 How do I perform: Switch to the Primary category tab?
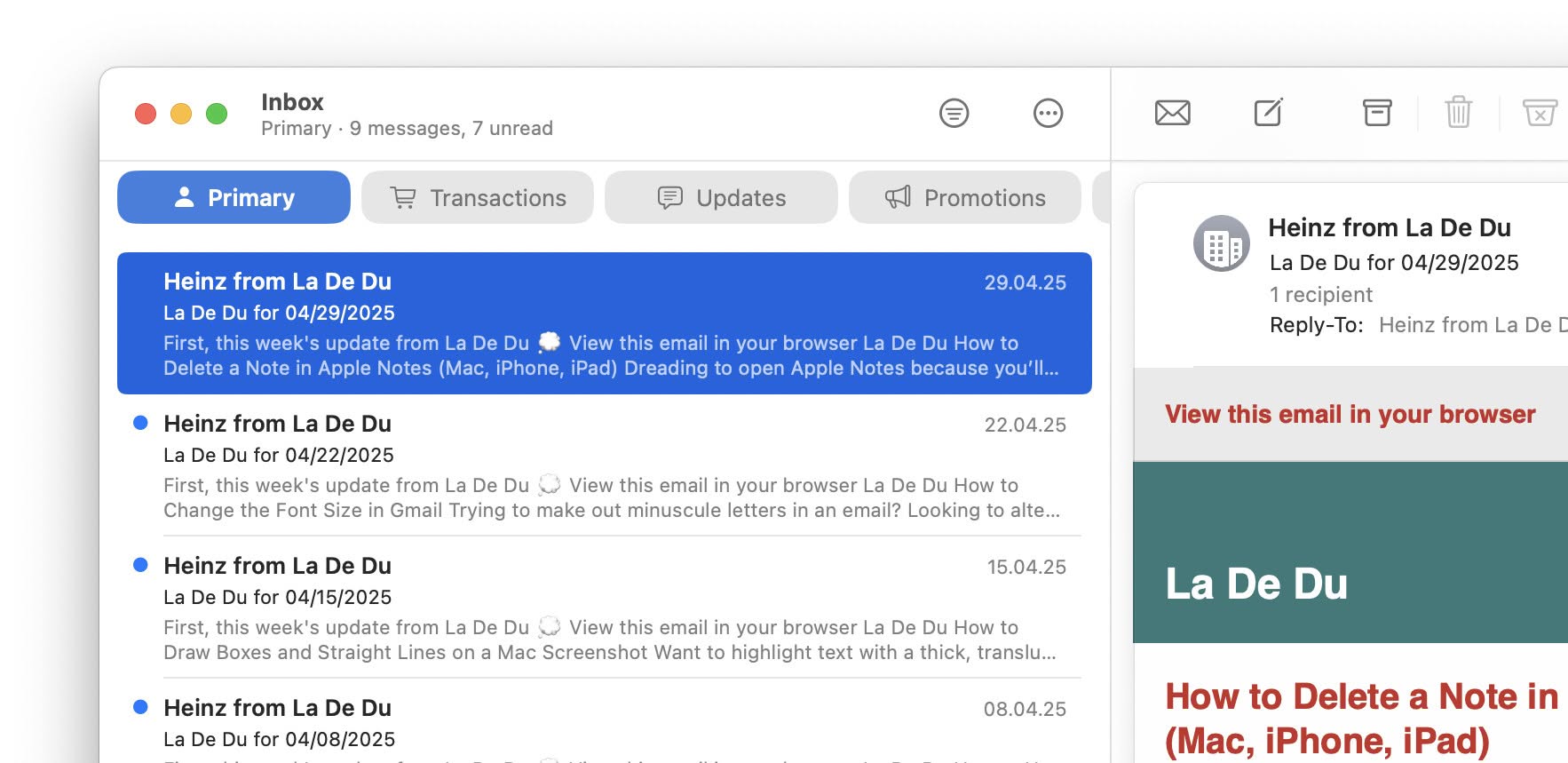234,197
